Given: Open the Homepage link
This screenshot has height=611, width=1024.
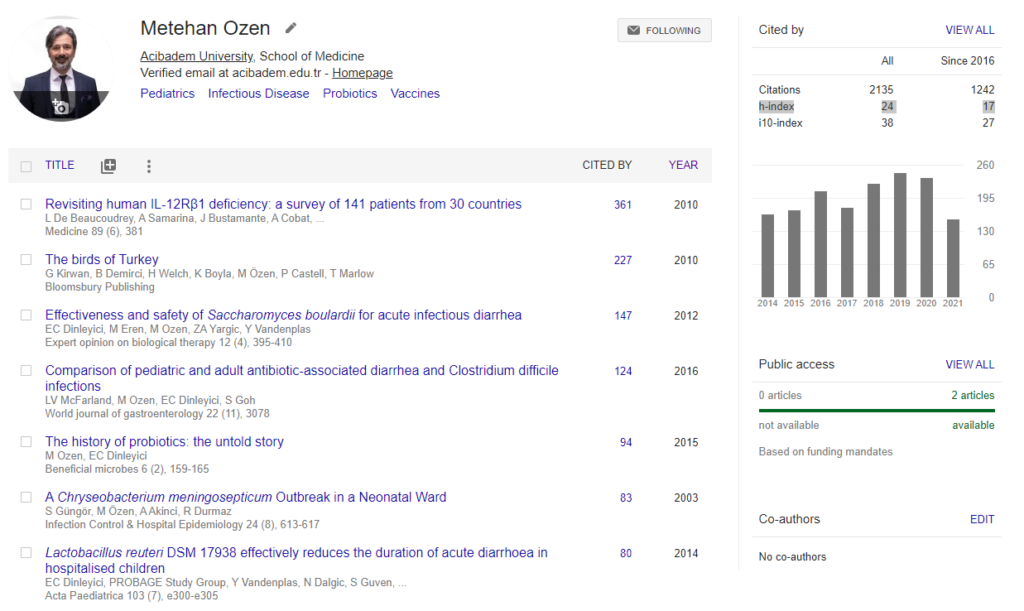Looking at the screenshot, I should point(362,73).
